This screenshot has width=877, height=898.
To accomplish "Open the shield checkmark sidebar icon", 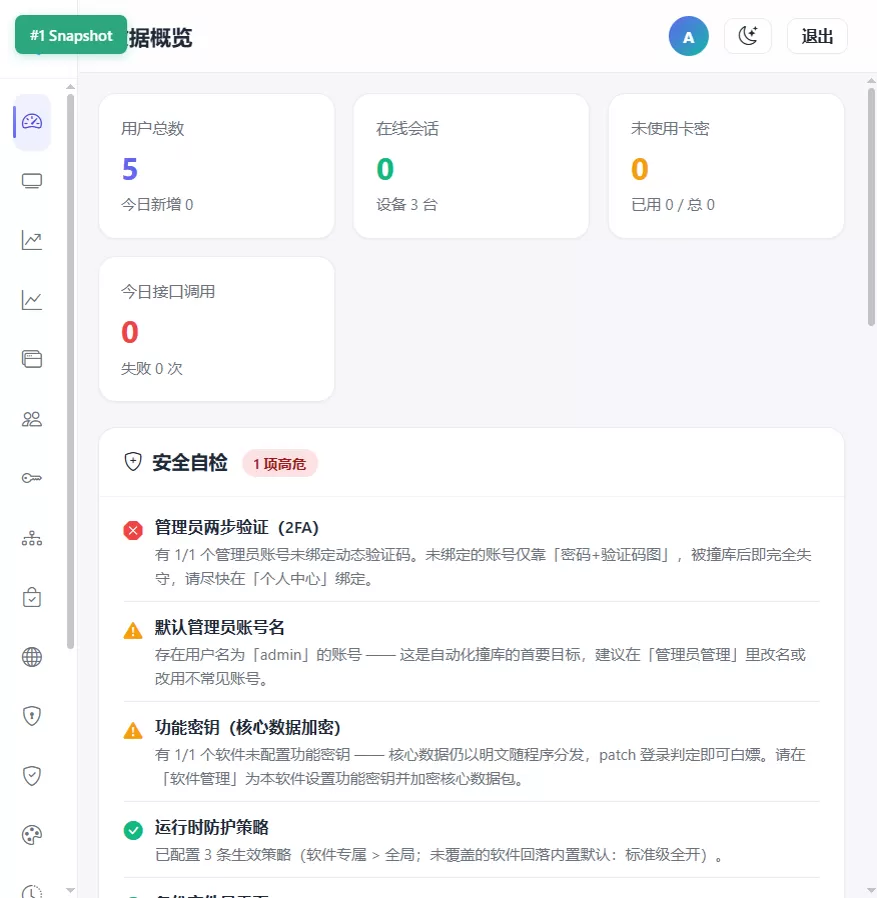I will coord(32,776).
